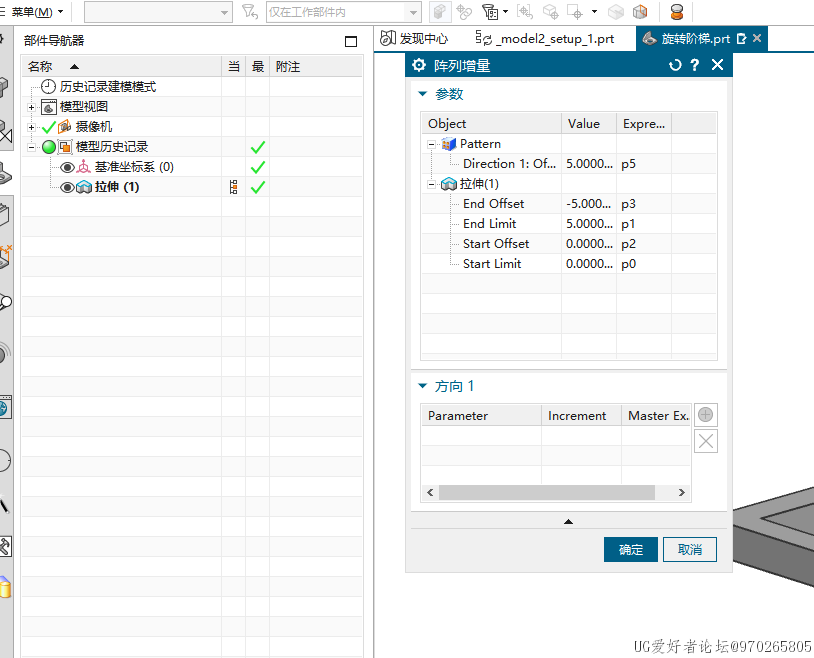Click the dependency icon in 拉伸 row
Viewport: 814px width, 658px height.
point(234,187)
